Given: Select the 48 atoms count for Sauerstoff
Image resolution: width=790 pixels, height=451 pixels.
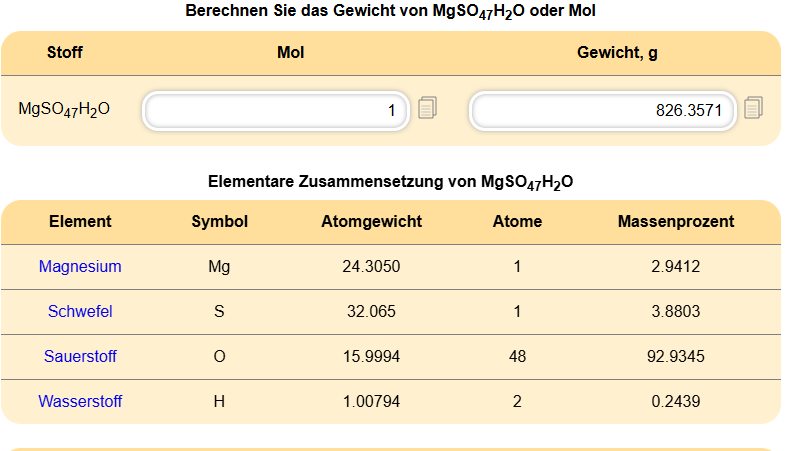Looking at the screenshot, I should pos(517,357).
